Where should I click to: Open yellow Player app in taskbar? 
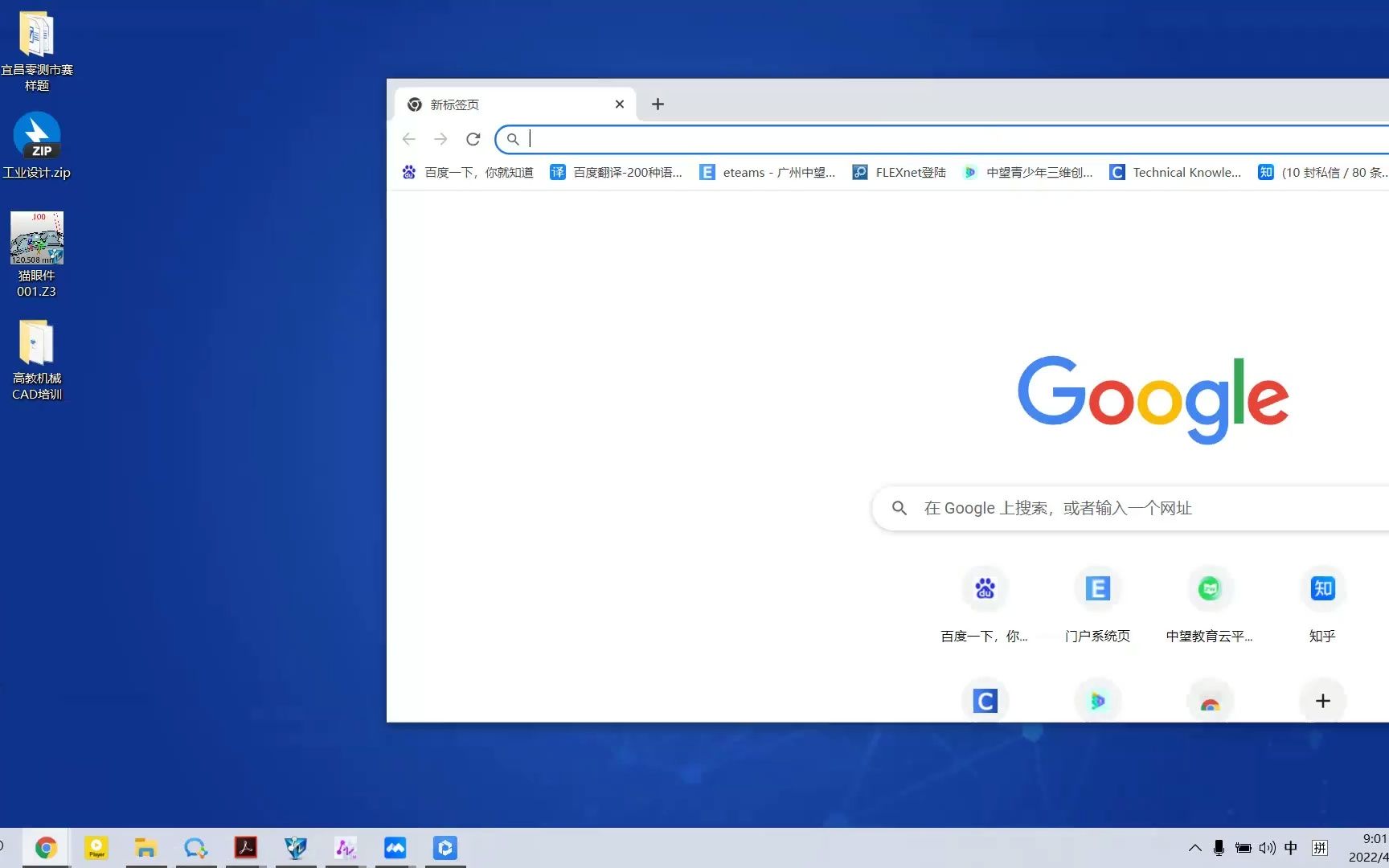tap(96, 848)
